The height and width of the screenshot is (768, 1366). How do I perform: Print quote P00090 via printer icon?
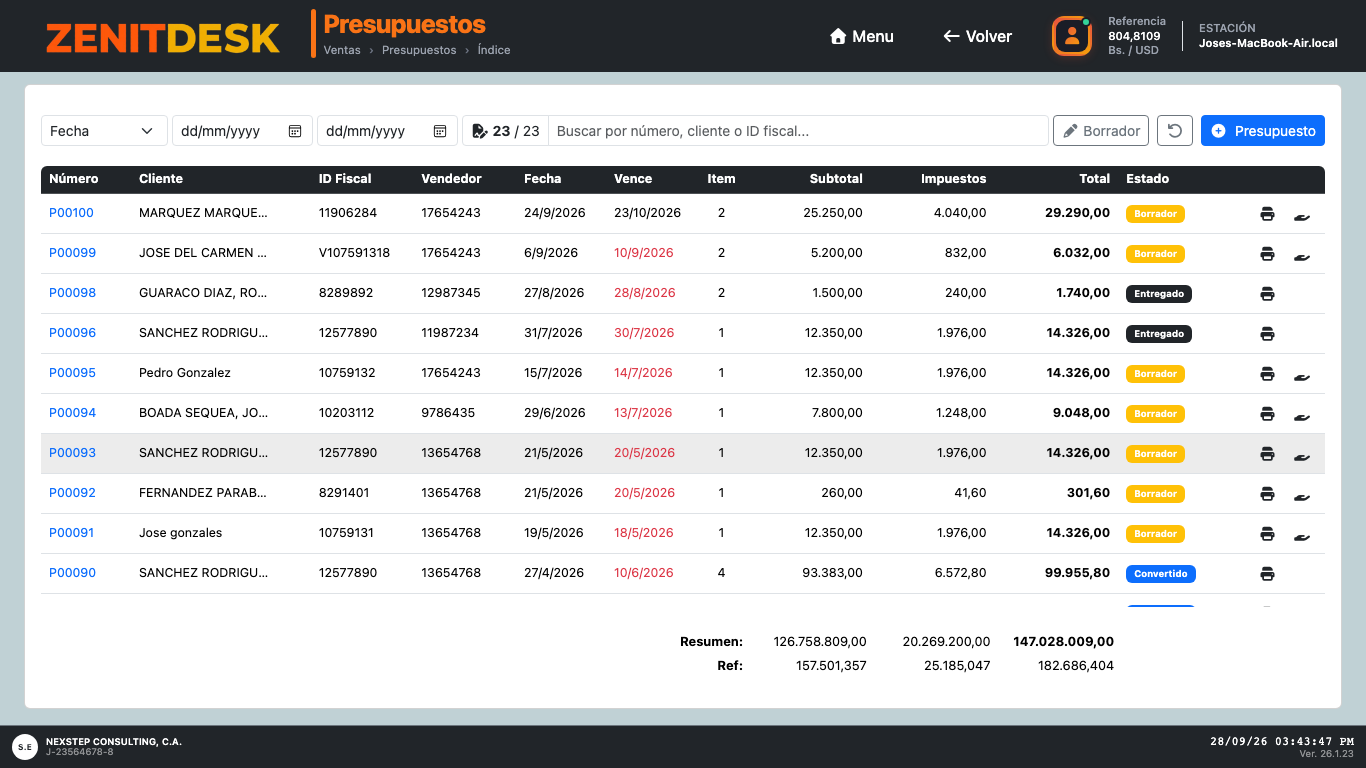pos(1267,573)
